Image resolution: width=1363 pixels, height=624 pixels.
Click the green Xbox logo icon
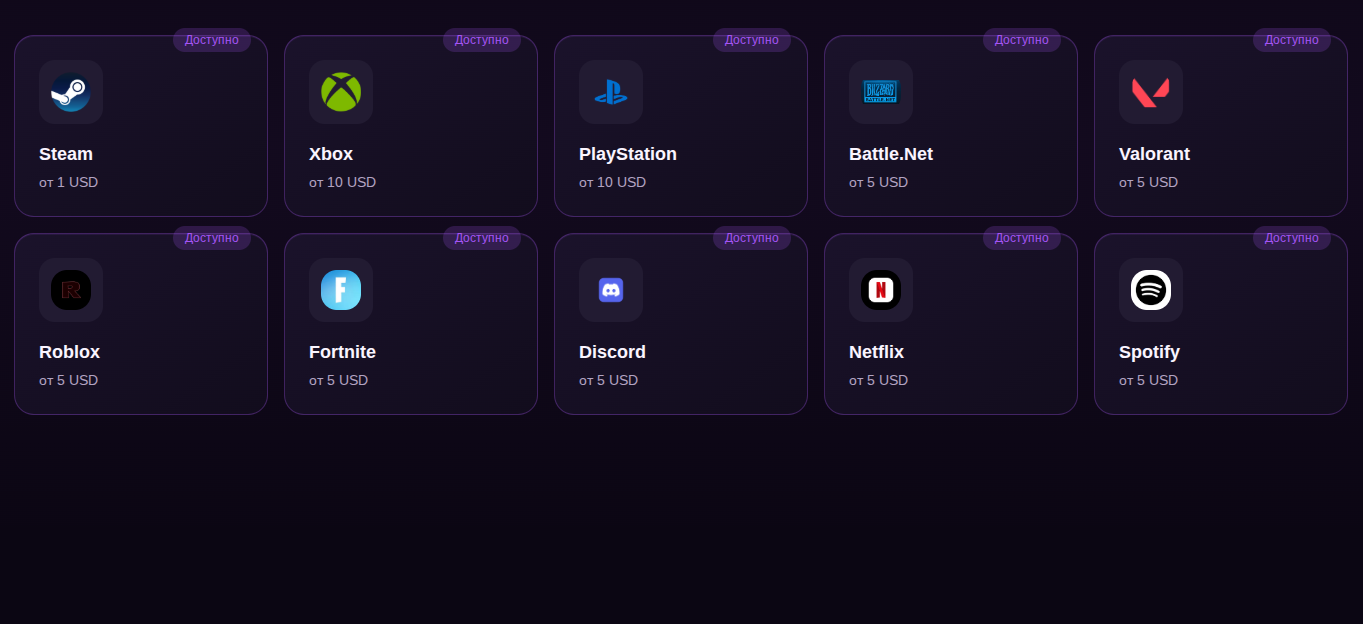(341, 92)
